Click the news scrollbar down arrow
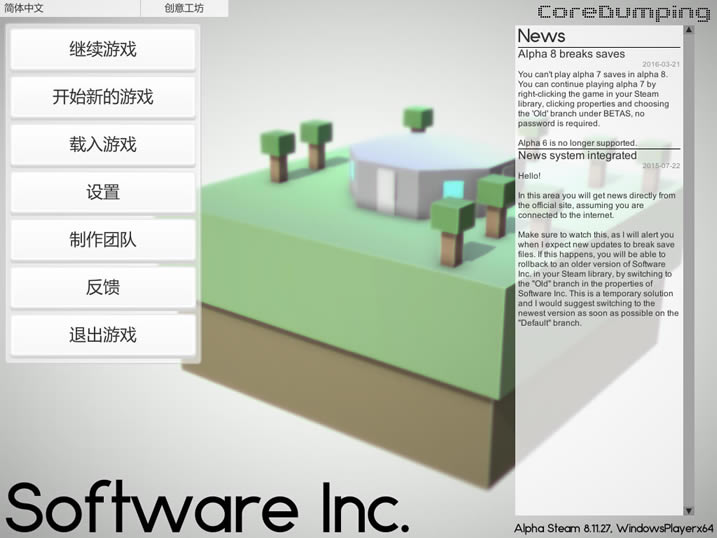This screenshot has width=717, height=538. (689, 511)
